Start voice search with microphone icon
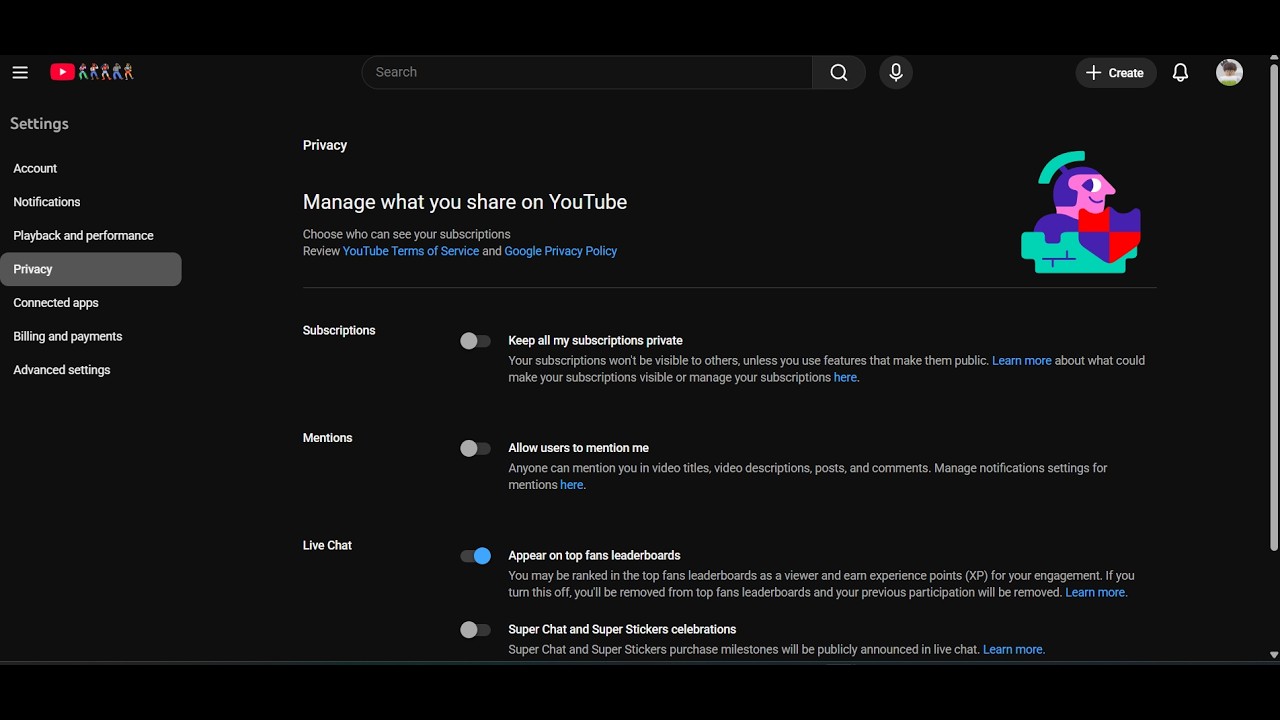This screenshot has height=720, width=1280. (x=896, y=72)
